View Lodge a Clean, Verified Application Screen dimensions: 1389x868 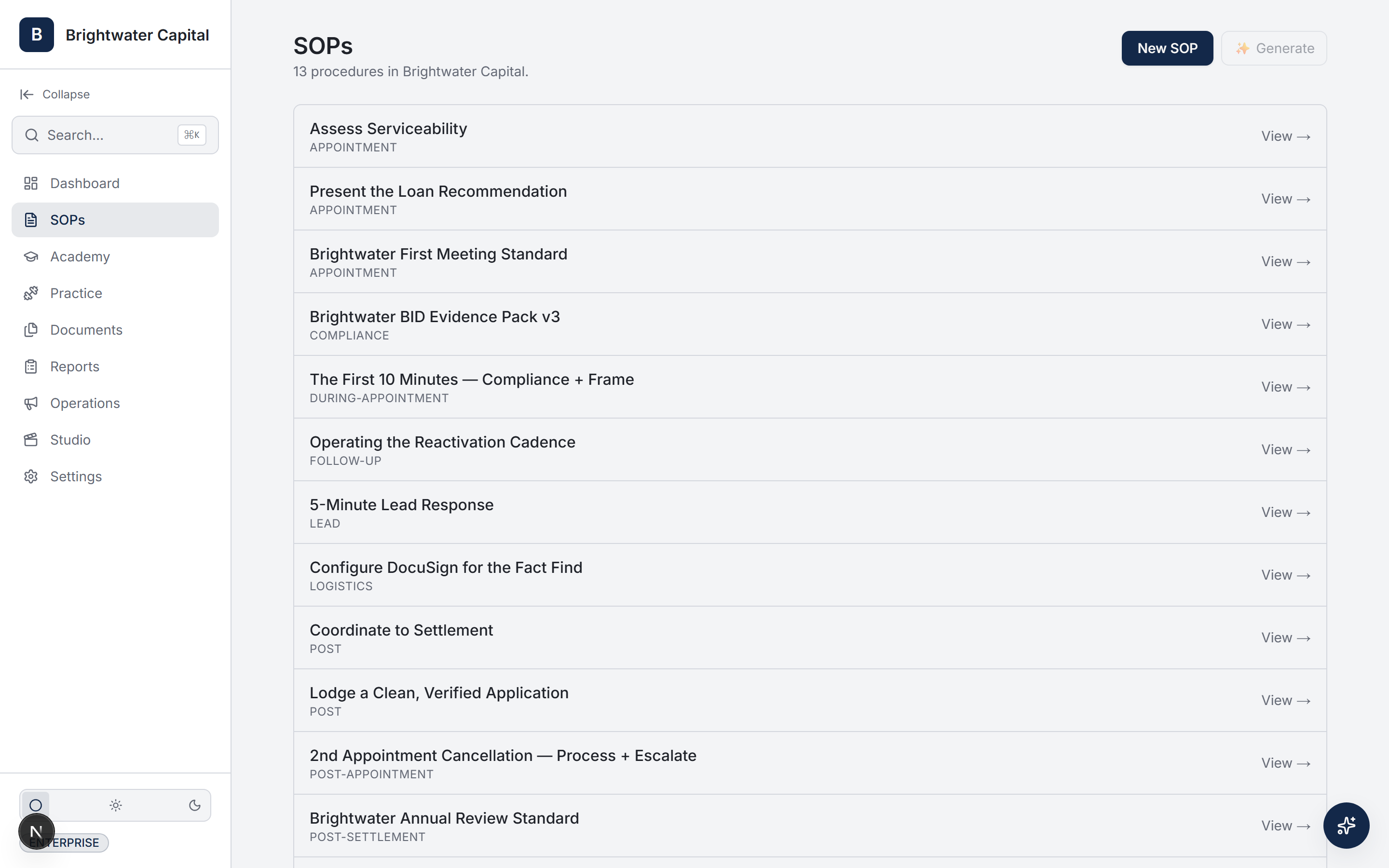[1286, 700]
